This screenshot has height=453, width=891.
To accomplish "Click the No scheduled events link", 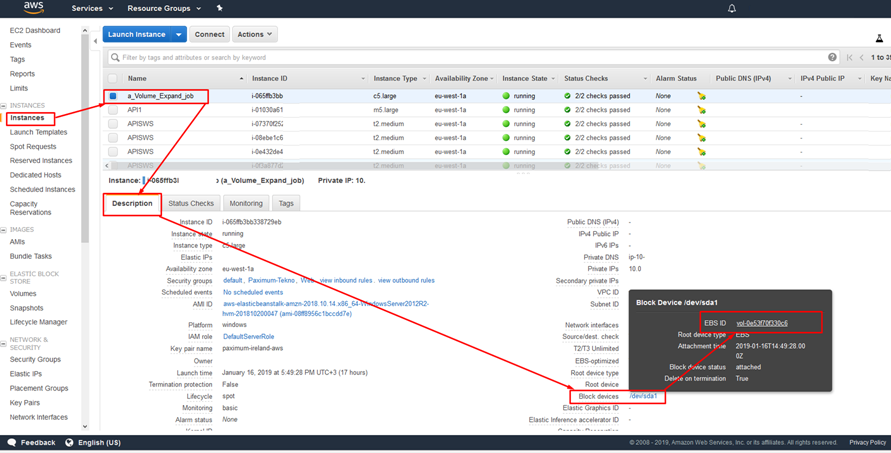I will pyautogui.click(x=253, y=292).
